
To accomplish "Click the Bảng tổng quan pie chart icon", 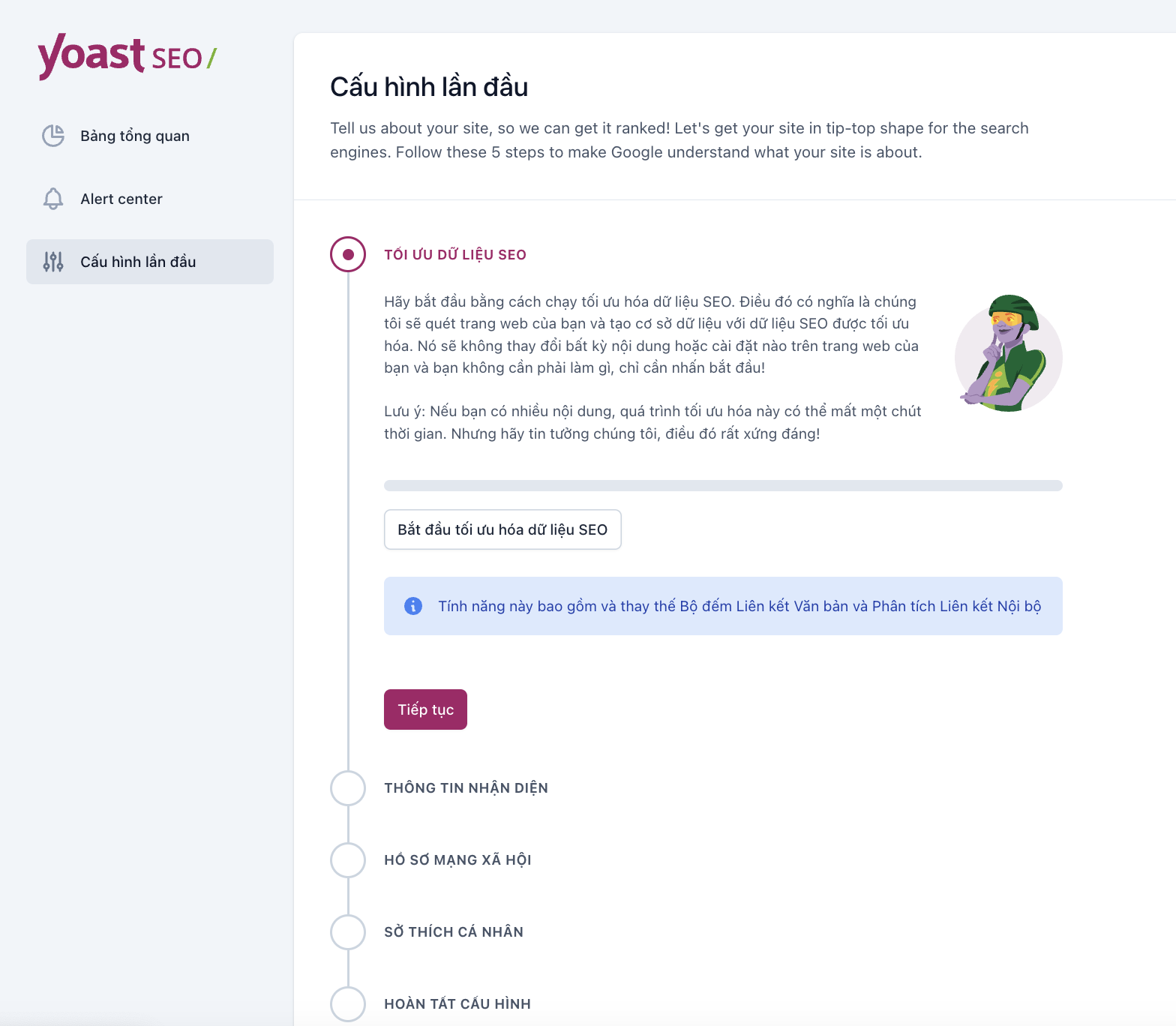I will (x=53, y=136).
